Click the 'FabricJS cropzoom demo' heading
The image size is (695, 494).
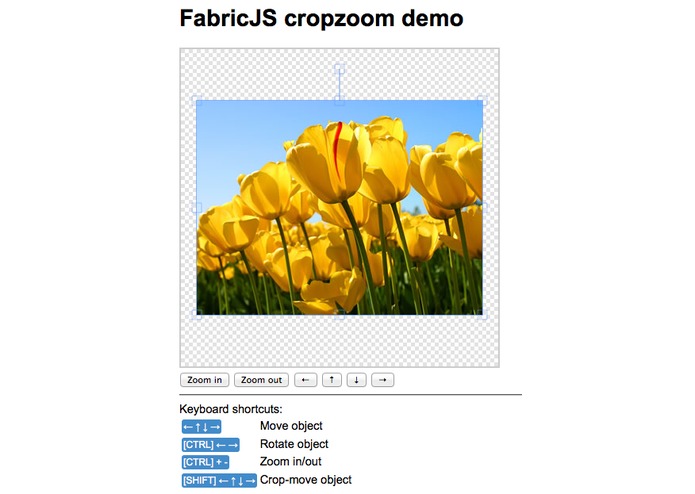tap(321, 19)
